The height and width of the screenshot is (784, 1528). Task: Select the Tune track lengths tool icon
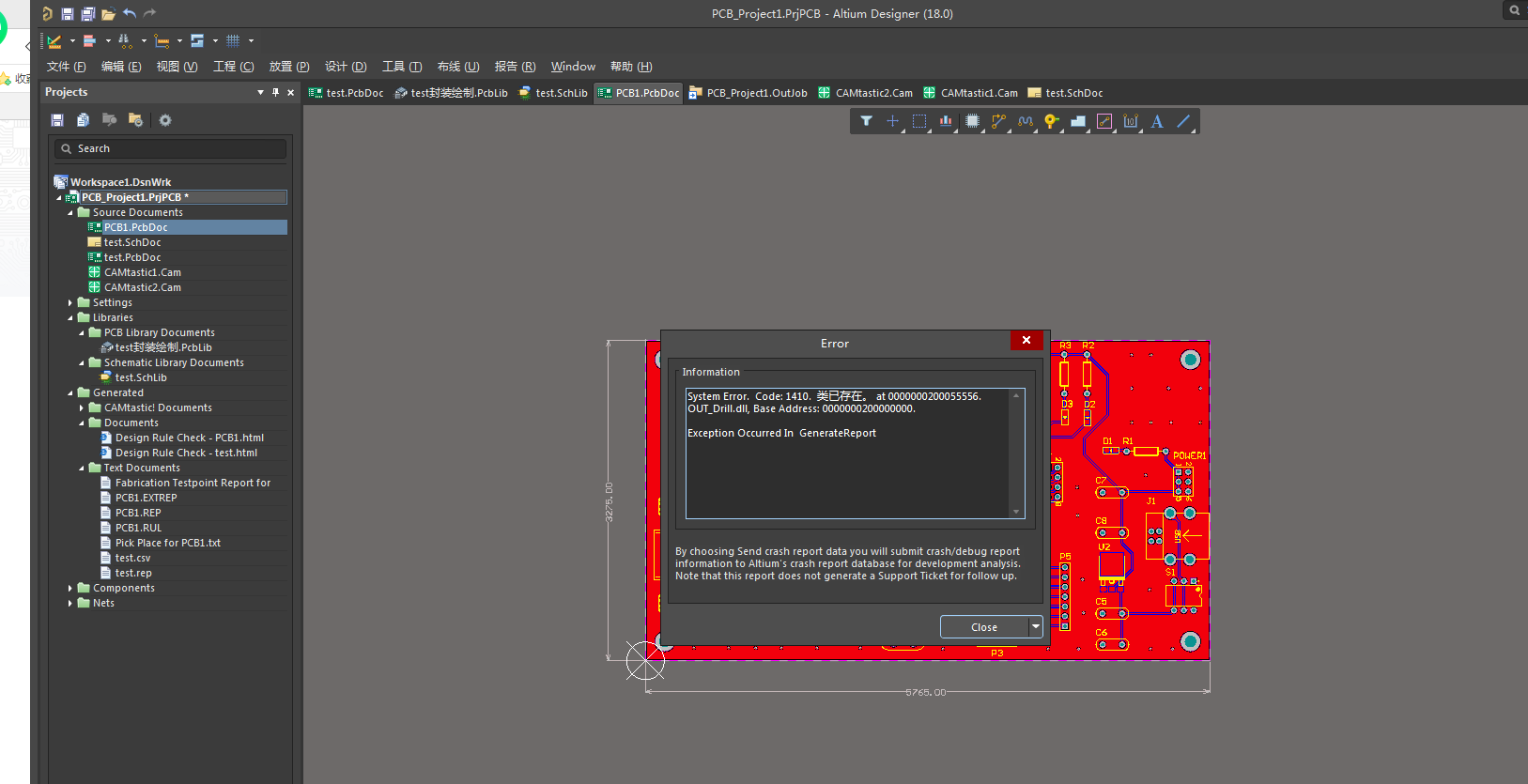click(x=1025, y=121)
